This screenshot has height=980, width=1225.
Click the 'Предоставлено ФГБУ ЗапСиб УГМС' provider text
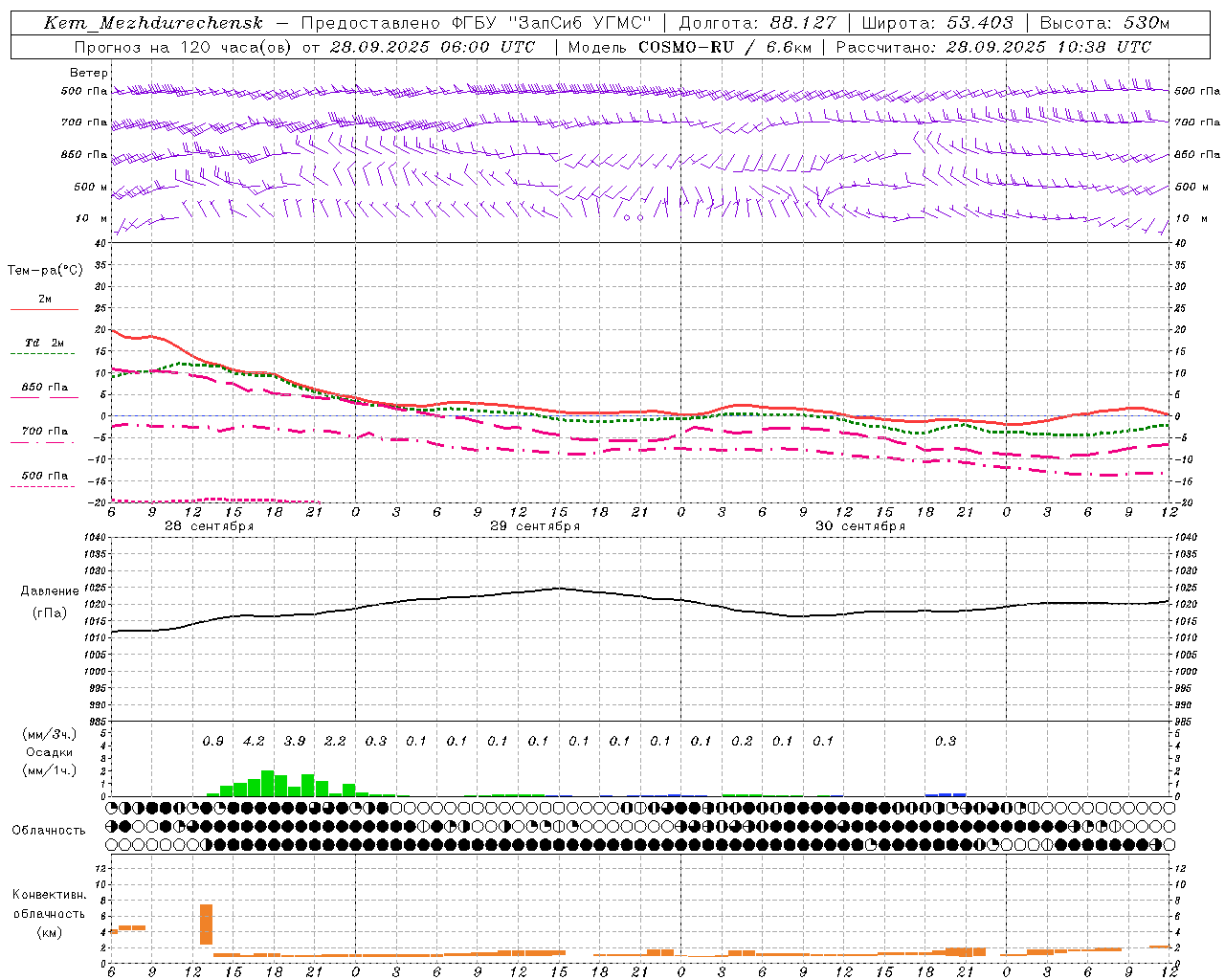coord(476,23)
